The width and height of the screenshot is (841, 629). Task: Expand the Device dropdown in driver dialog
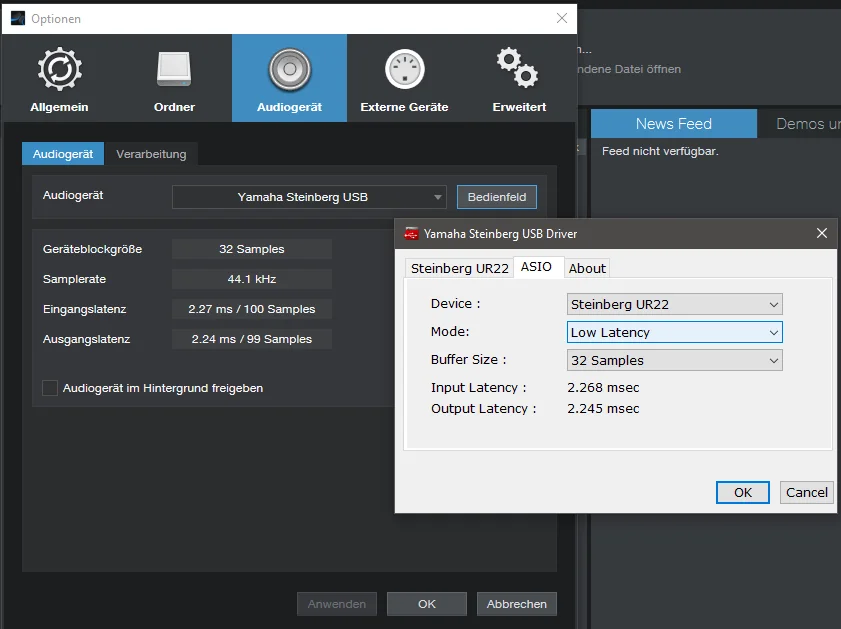click(675, 304)
